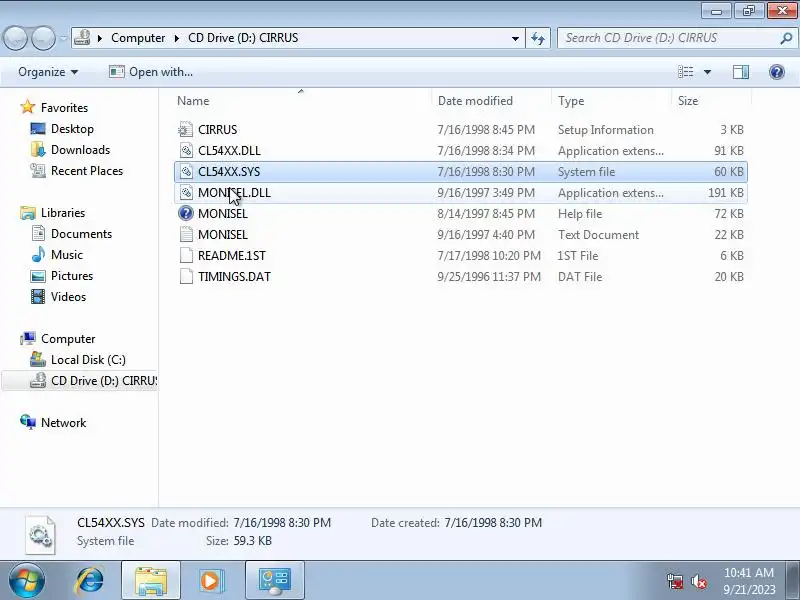800x600 pixels.
Task: Click the Forward navigation arrow button
Action: tap(43, 38)
